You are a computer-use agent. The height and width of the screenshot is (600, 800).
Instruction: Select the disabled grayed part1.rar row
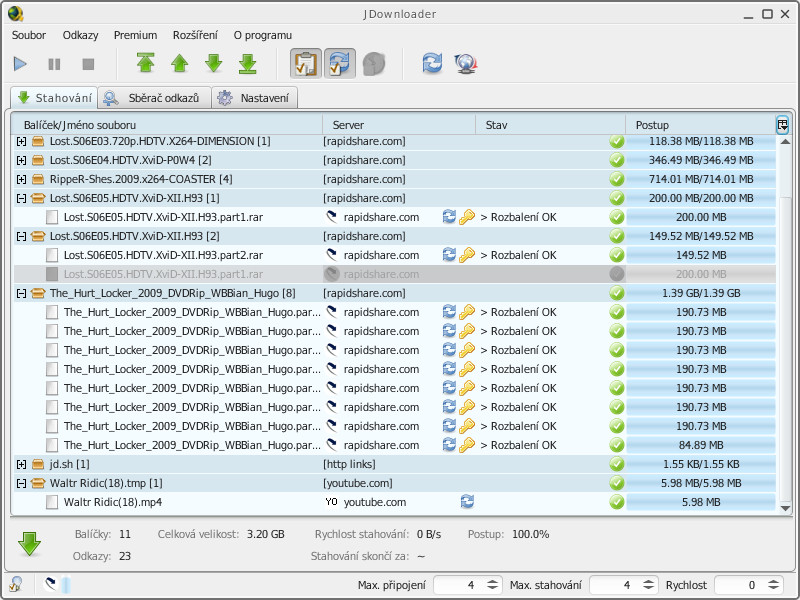(394, 274)
